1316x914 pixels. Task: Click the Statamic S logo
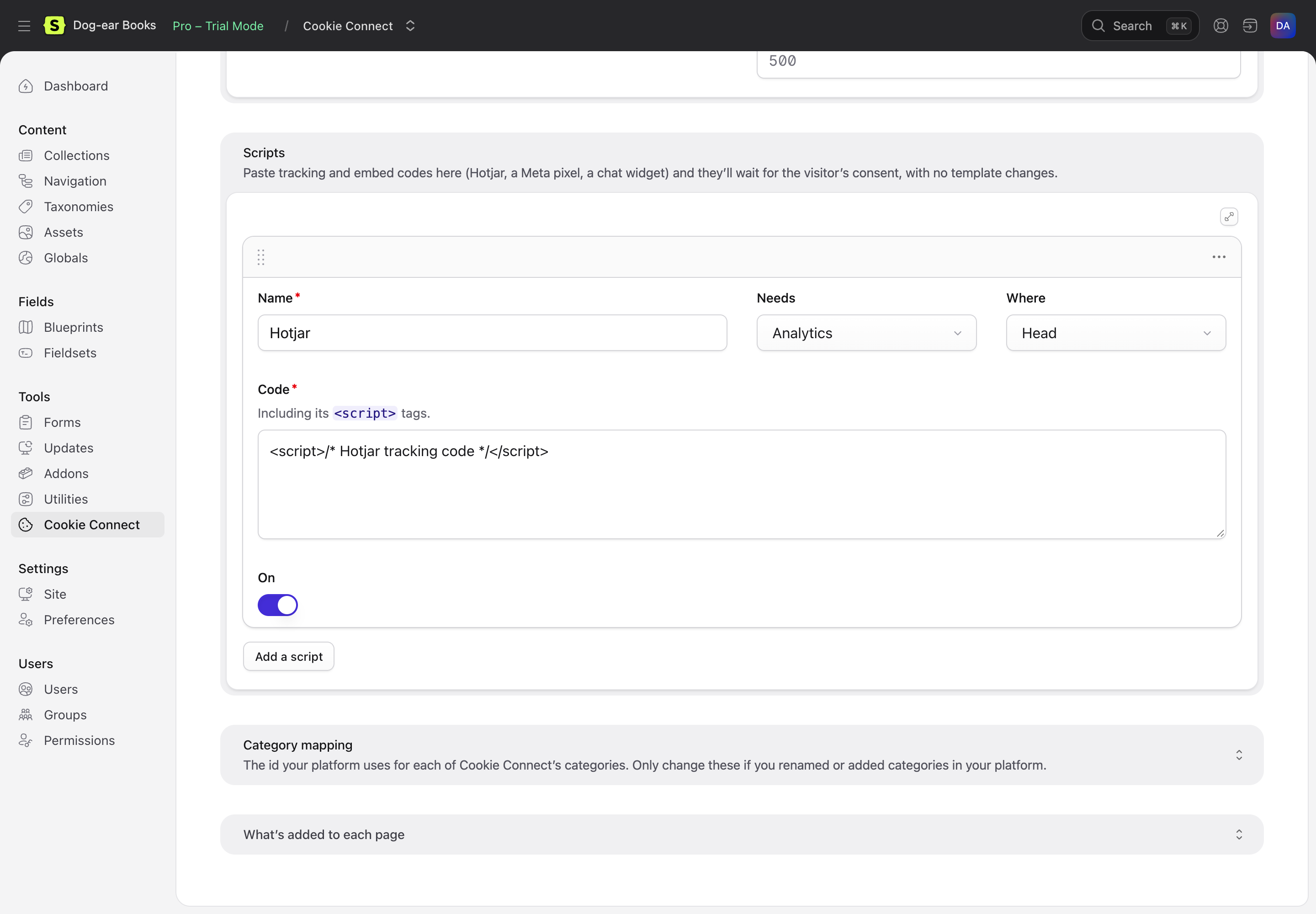tap(54, 25)
